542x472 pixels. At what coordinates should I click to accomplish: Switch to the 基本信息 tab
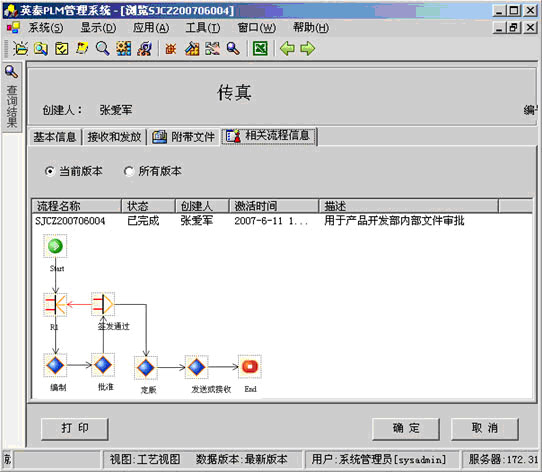[55, 137]
